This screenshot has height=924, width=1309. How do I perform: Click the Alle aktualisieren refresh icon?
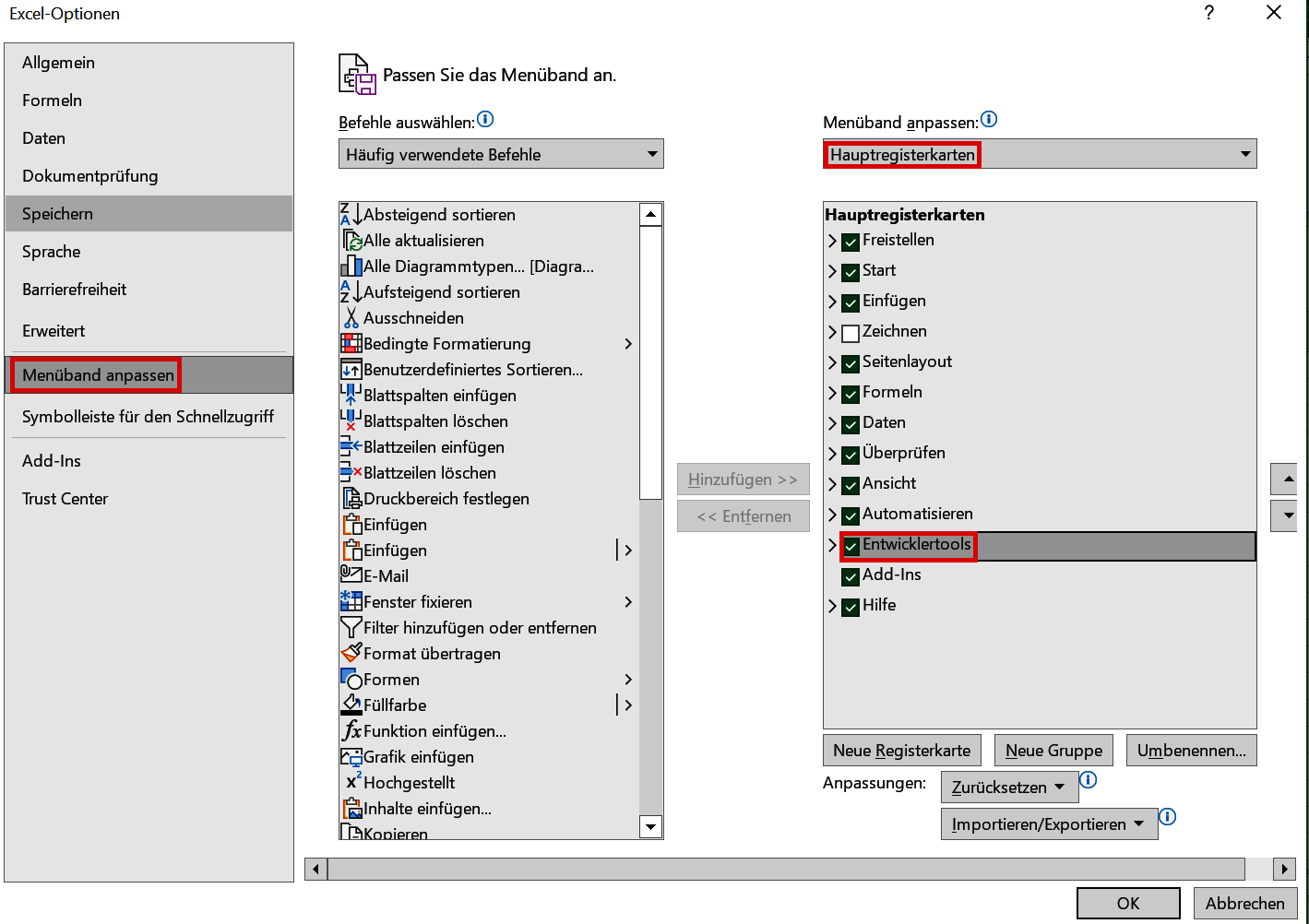(x=352, y=240)
